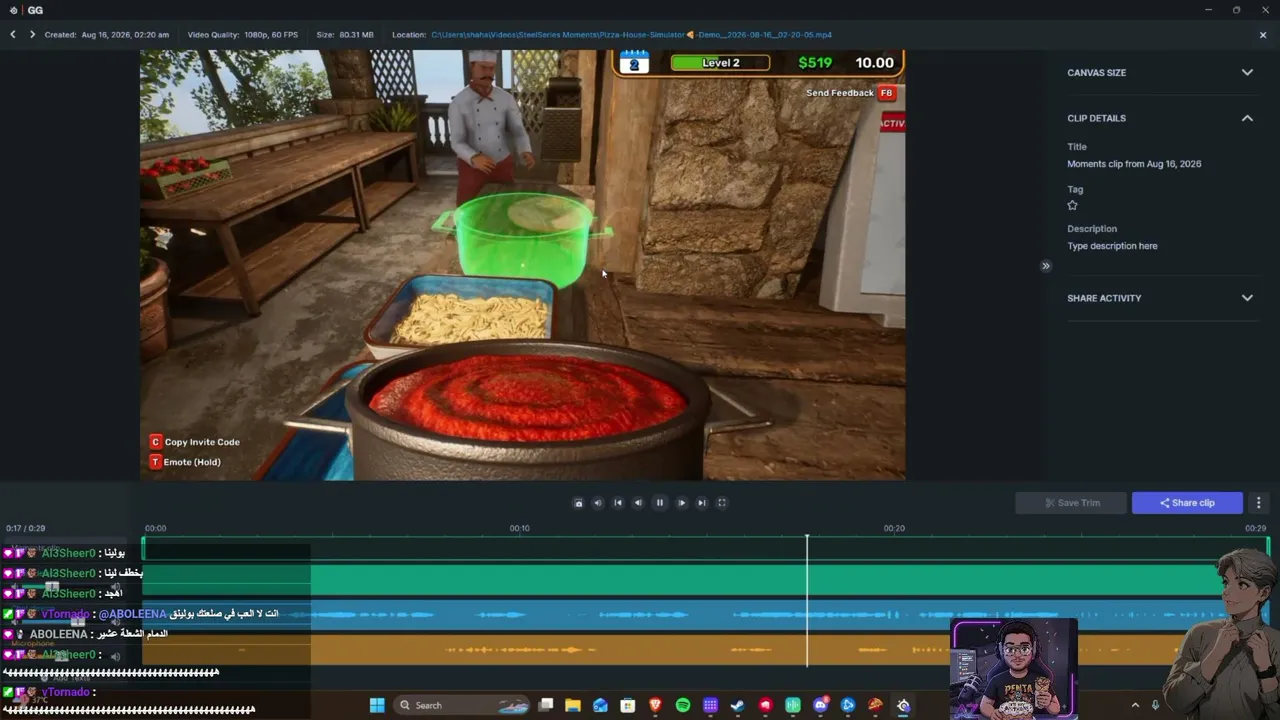Click the Emote (Hold) prompt in the video

(185, 462)
